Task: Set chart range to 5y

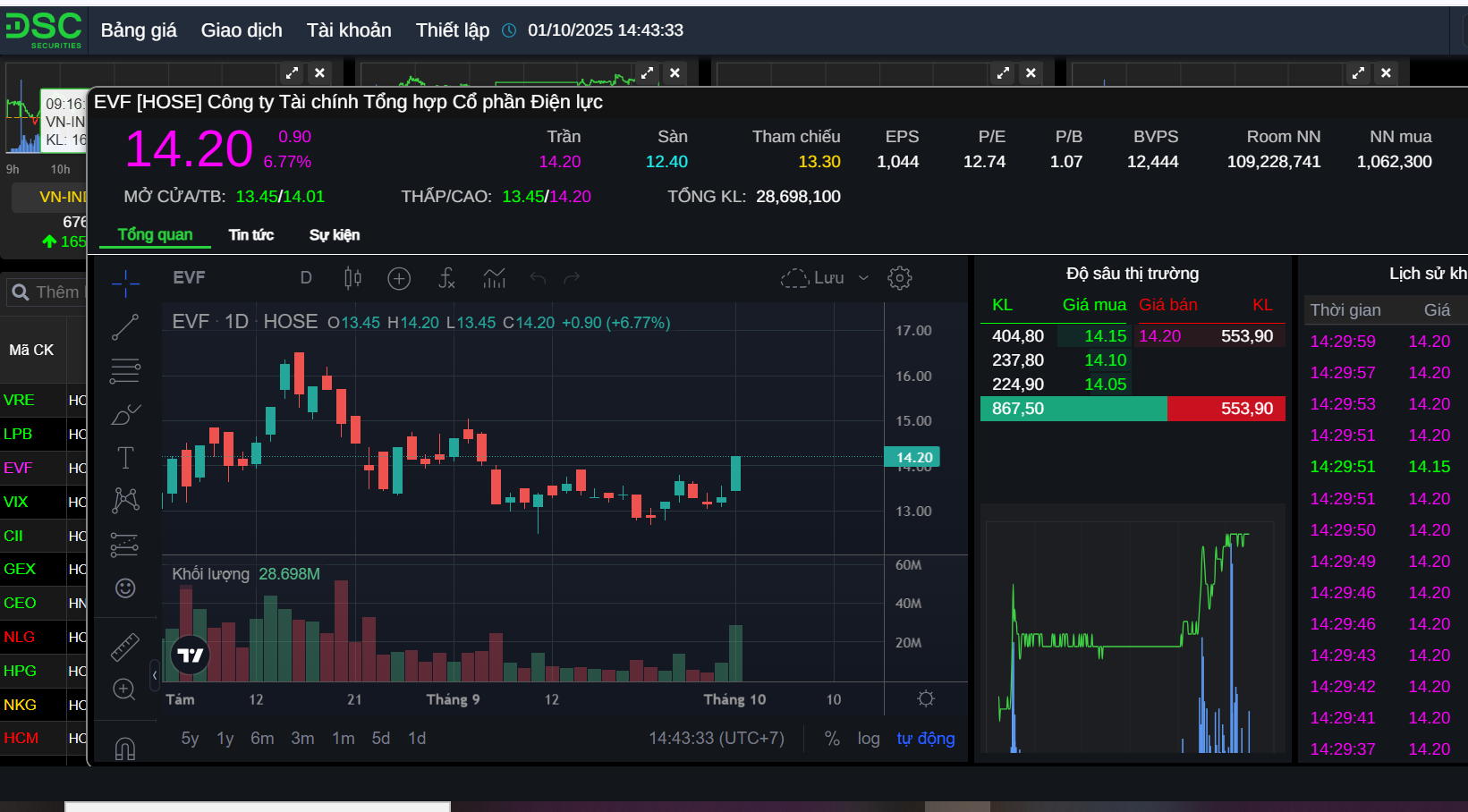Action: click(190, 739)
